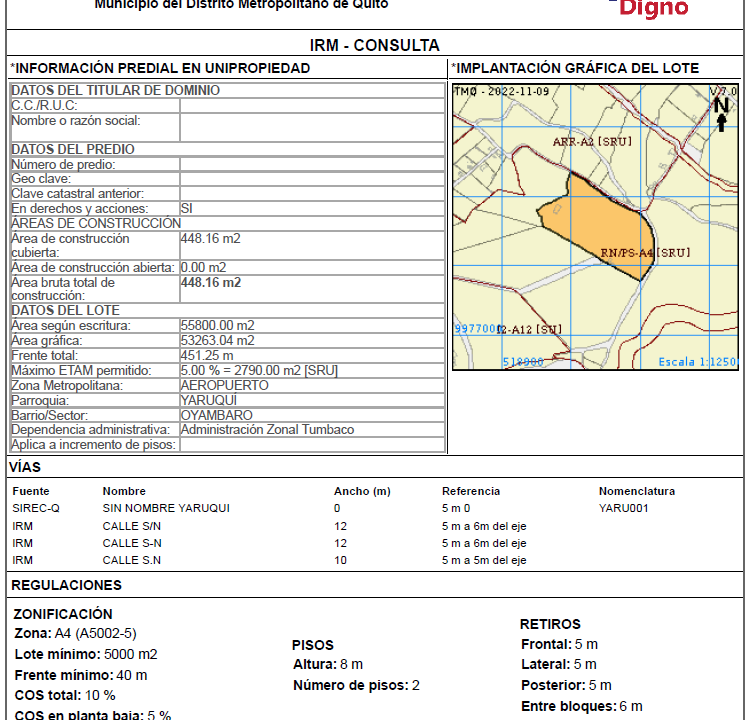Click the Aplica a incremento de pisos value cell
750x720 pixels.
coord(312,445)
